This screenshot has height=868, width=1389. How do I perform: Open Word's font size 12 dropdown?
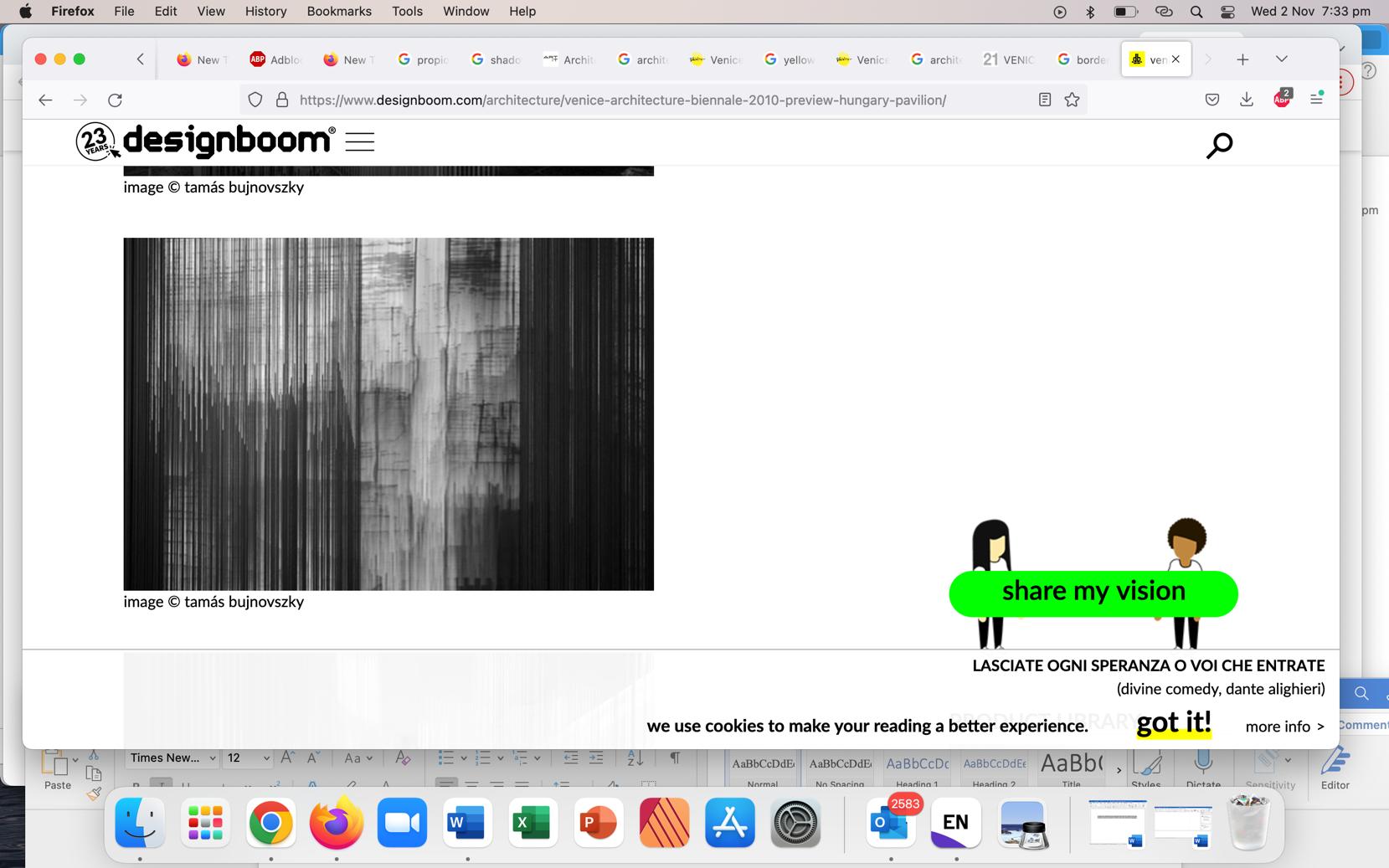[x=266, y=758]
